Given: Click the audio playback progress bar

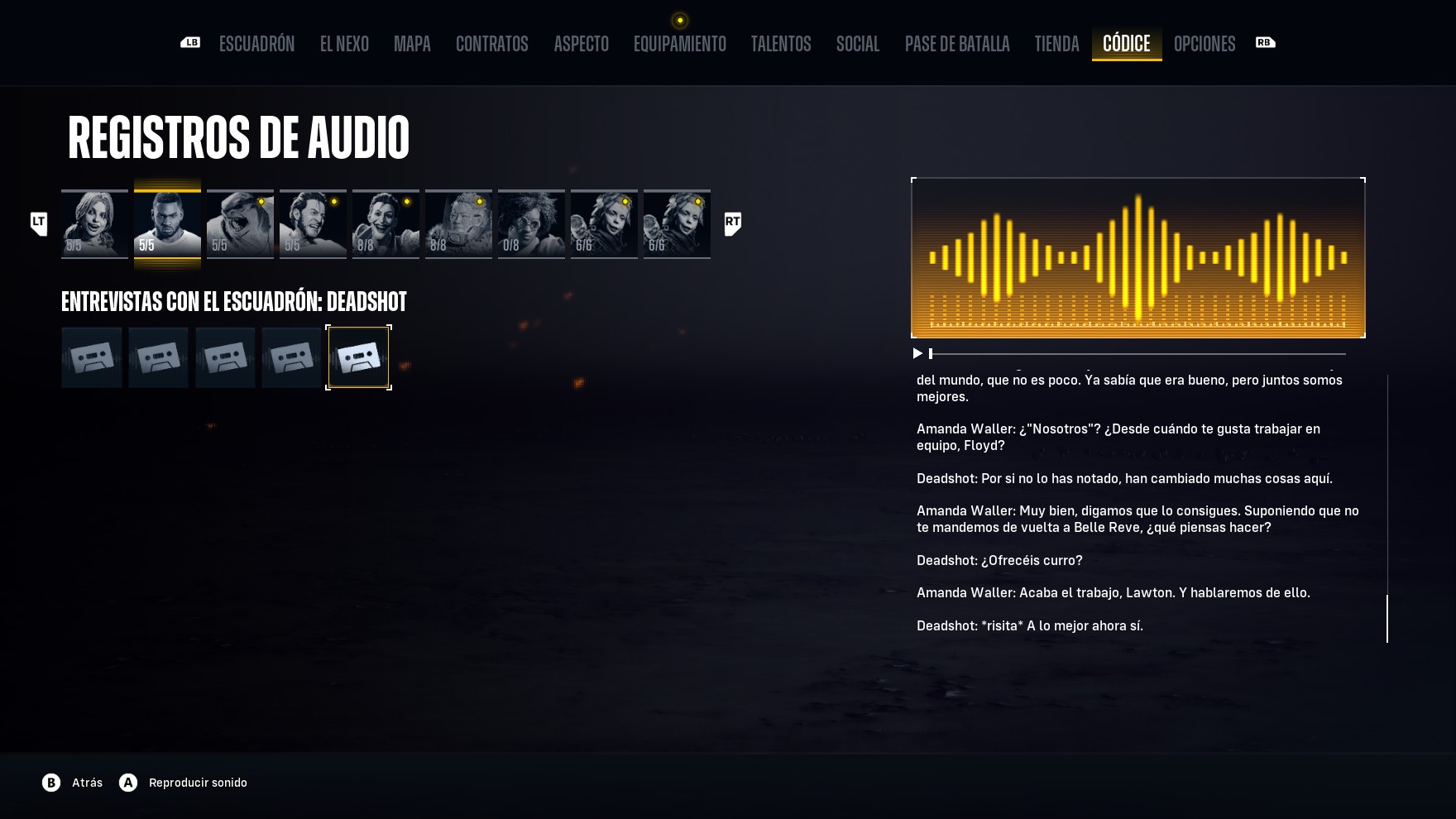Looking at the screenshot, I should click(1137, 354).
